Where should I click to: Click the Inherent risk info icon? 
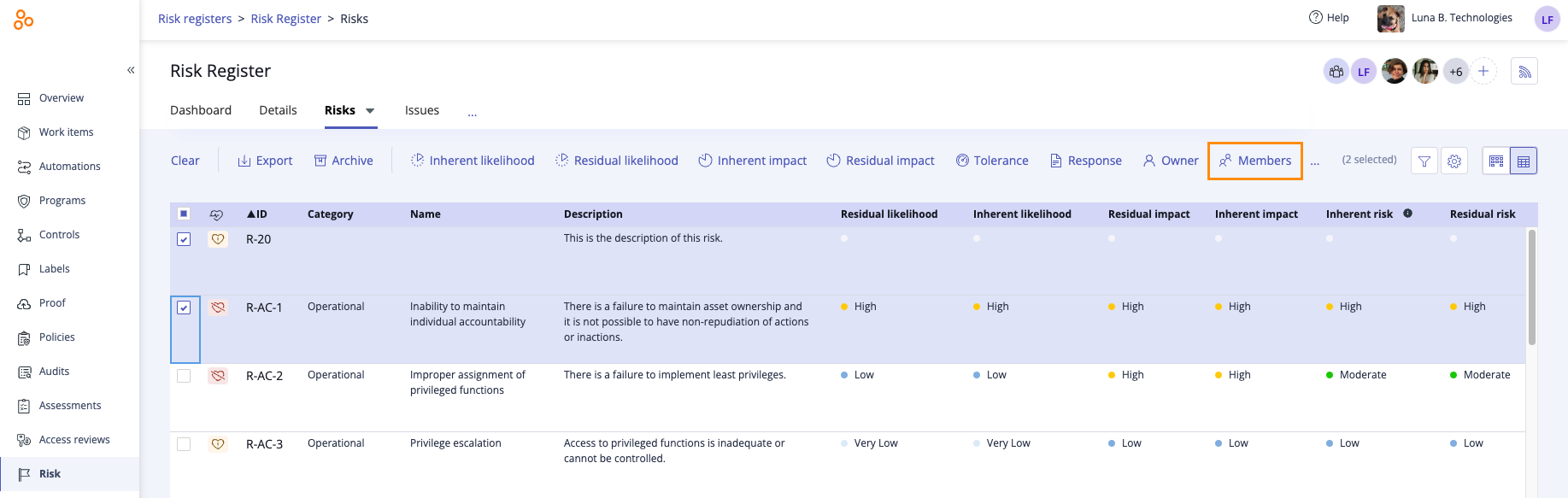click(1407, 214)
